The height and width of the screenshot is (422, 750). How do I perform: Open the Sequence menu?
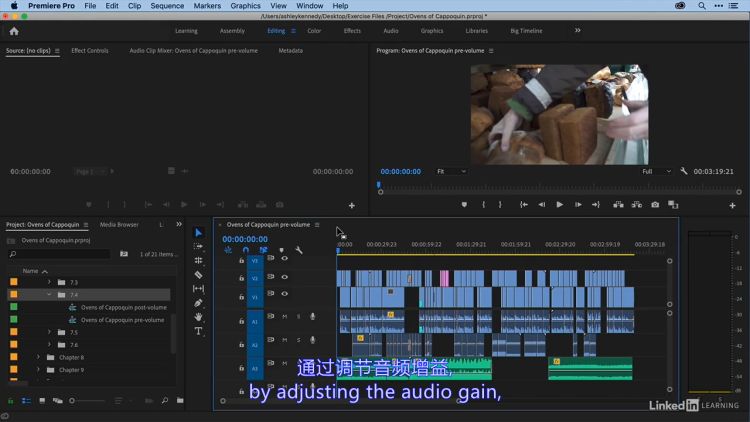click(167, 6)
